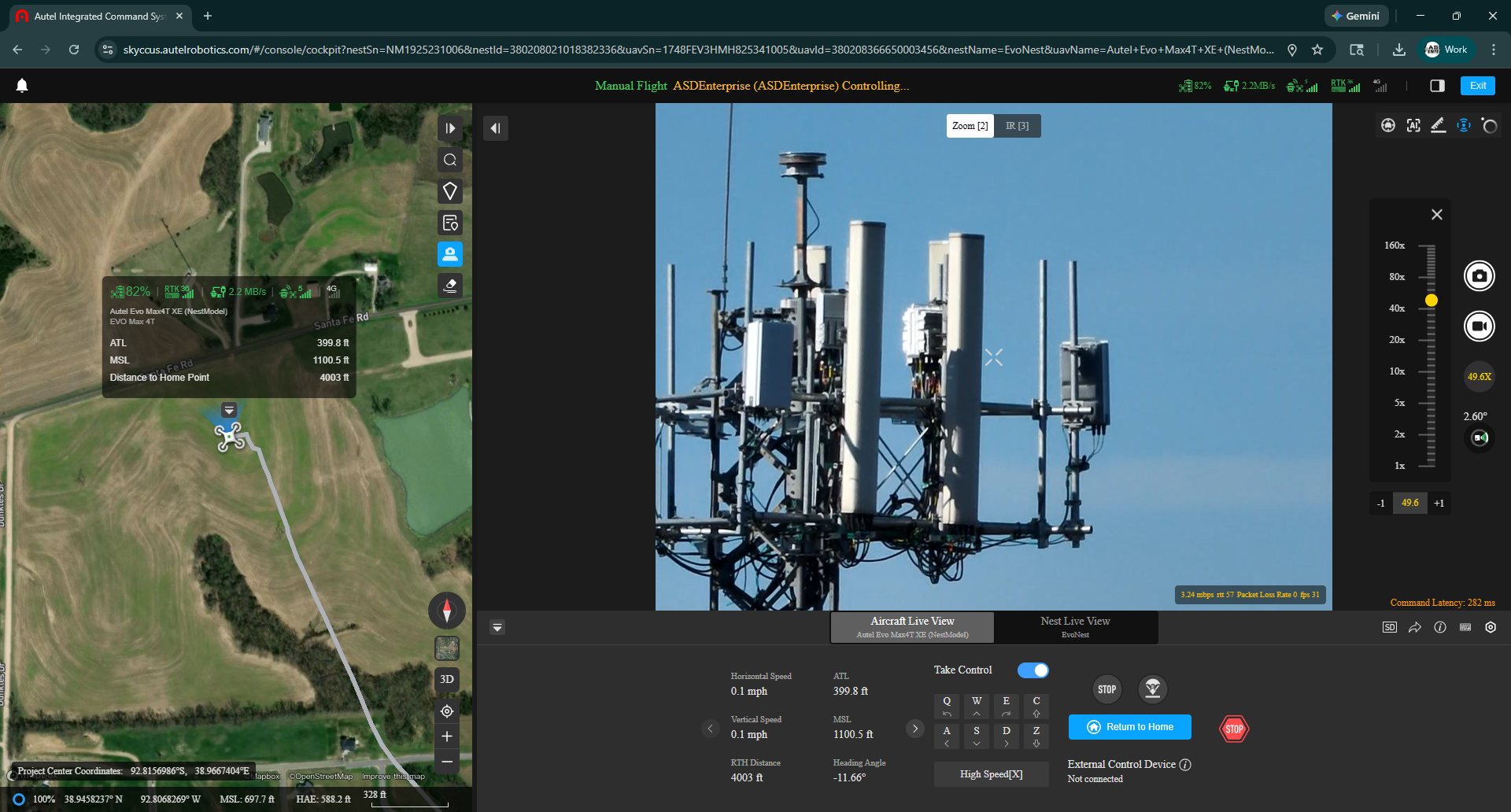Collapse the bottom control panel

pyautogui.click(x=497, y=627)
